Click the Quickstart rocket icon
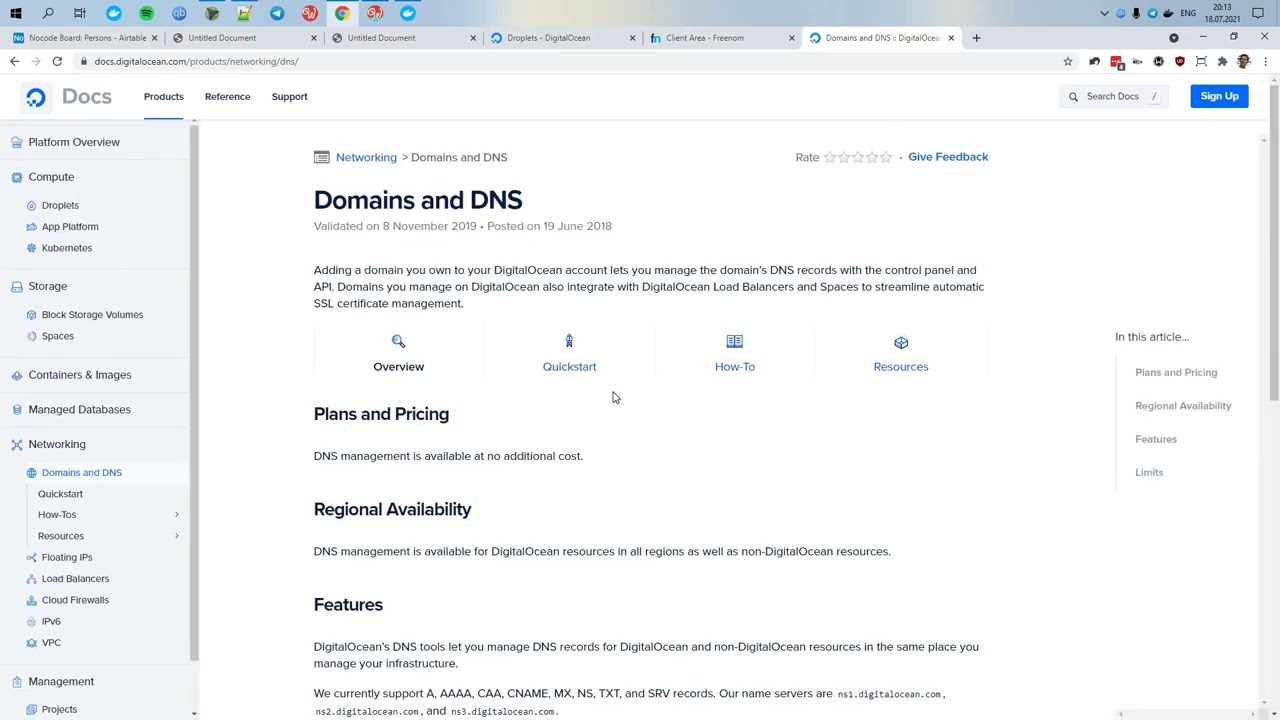This screenshot has width=1280, height=720. (569, 342)
